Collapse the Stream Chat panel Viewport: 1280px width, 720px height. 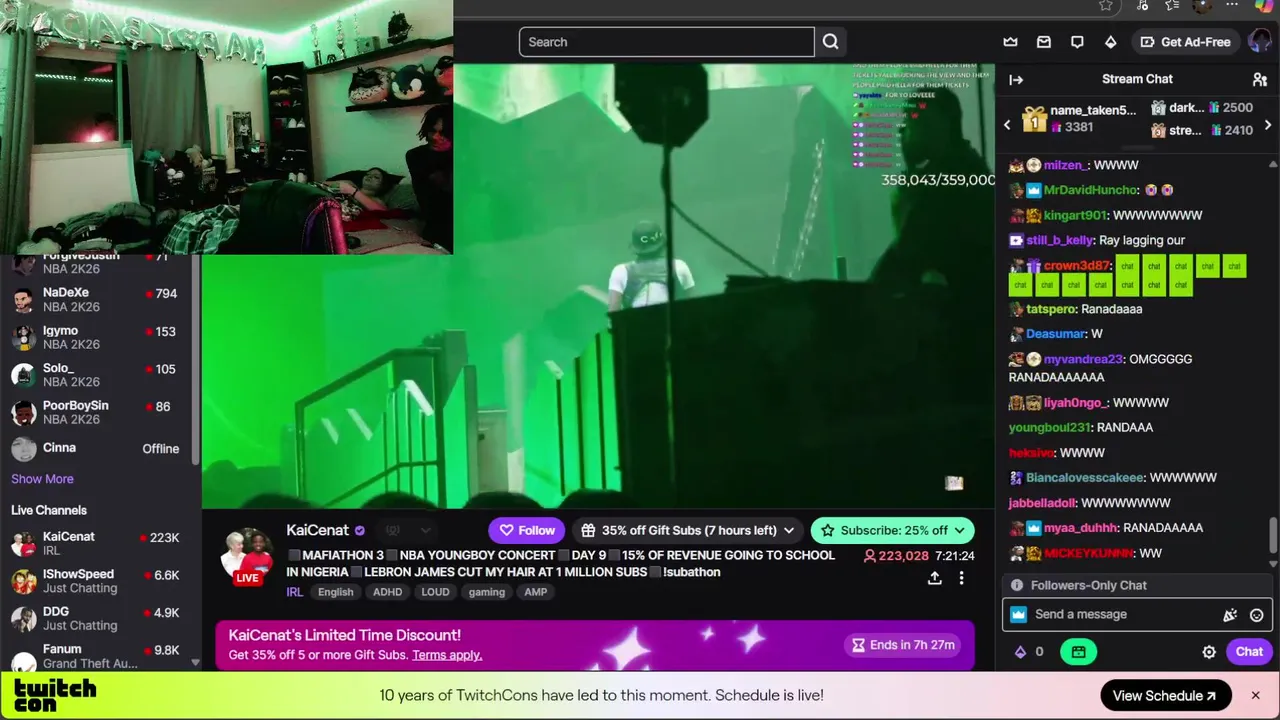(1016, 79)
